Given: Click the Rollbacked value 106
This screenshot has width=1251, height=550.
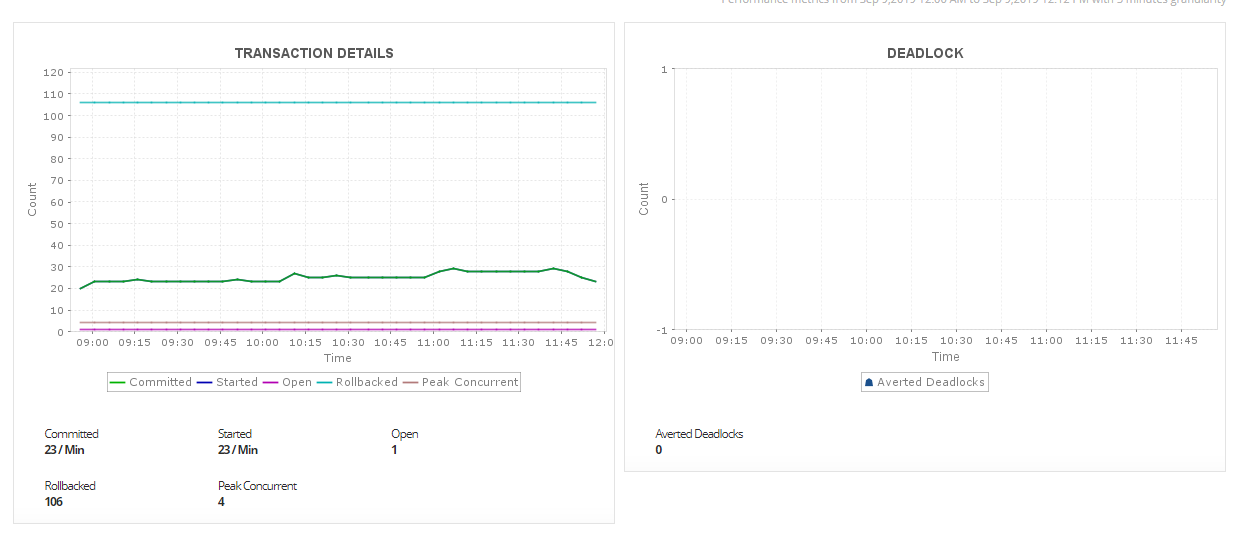Looking at the screenshot, I should pos(56,502).
